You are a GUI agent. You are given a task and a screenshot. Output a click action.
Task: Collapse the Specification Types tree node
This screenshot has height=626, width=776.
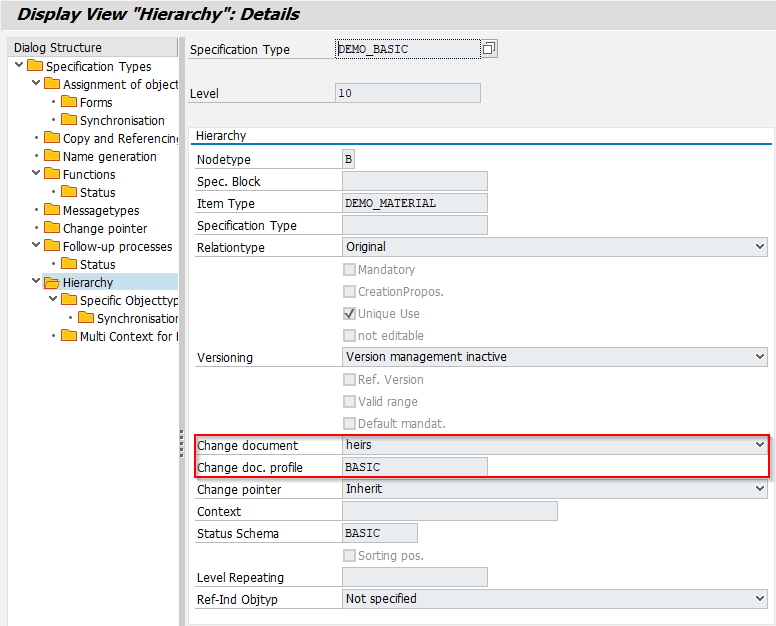(x=19, y=66)
